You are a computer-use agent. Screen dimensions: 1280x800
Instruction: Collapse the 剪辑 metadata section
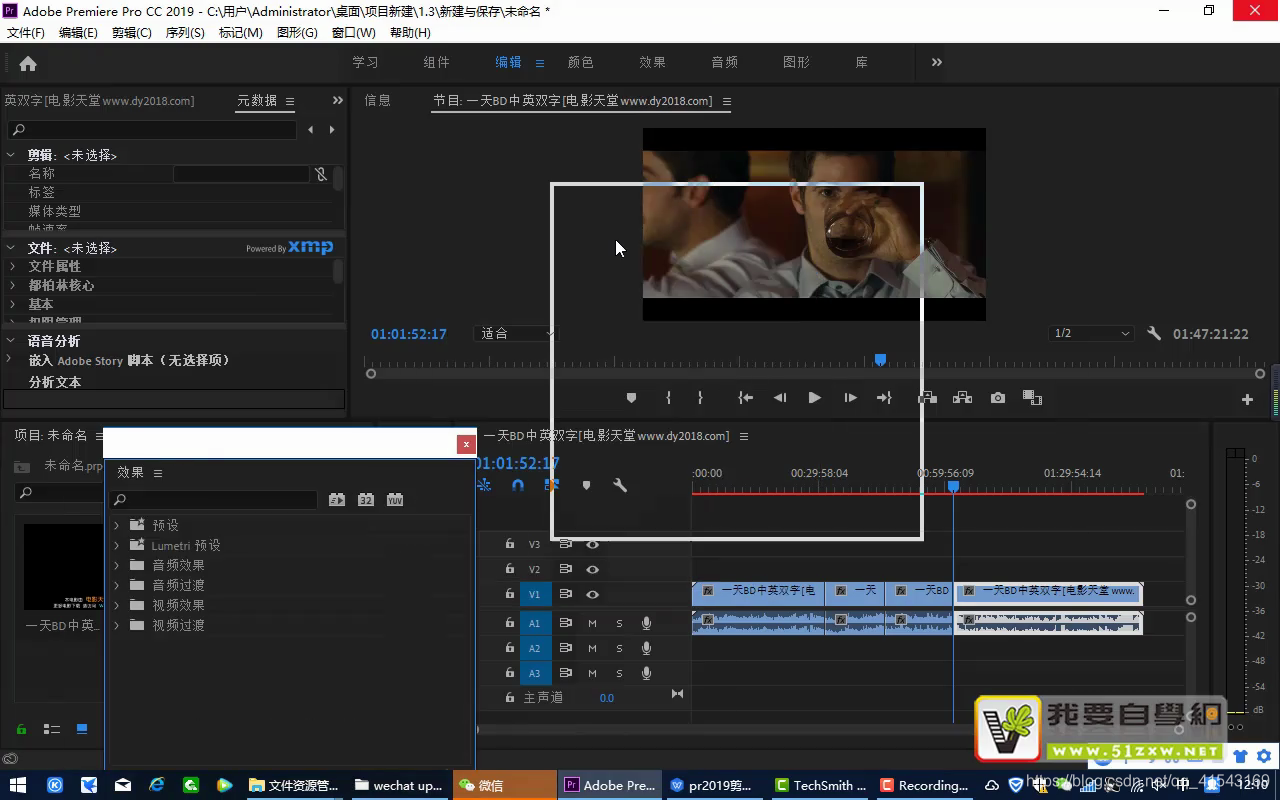pyautogui.click(x=12, y=155)
